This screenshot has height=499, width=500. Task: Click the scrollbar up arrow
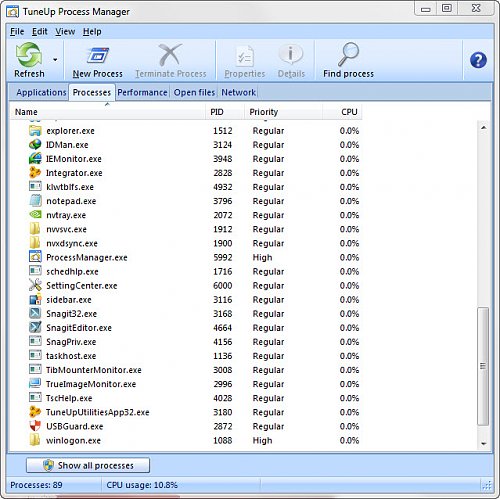(484, 128)
